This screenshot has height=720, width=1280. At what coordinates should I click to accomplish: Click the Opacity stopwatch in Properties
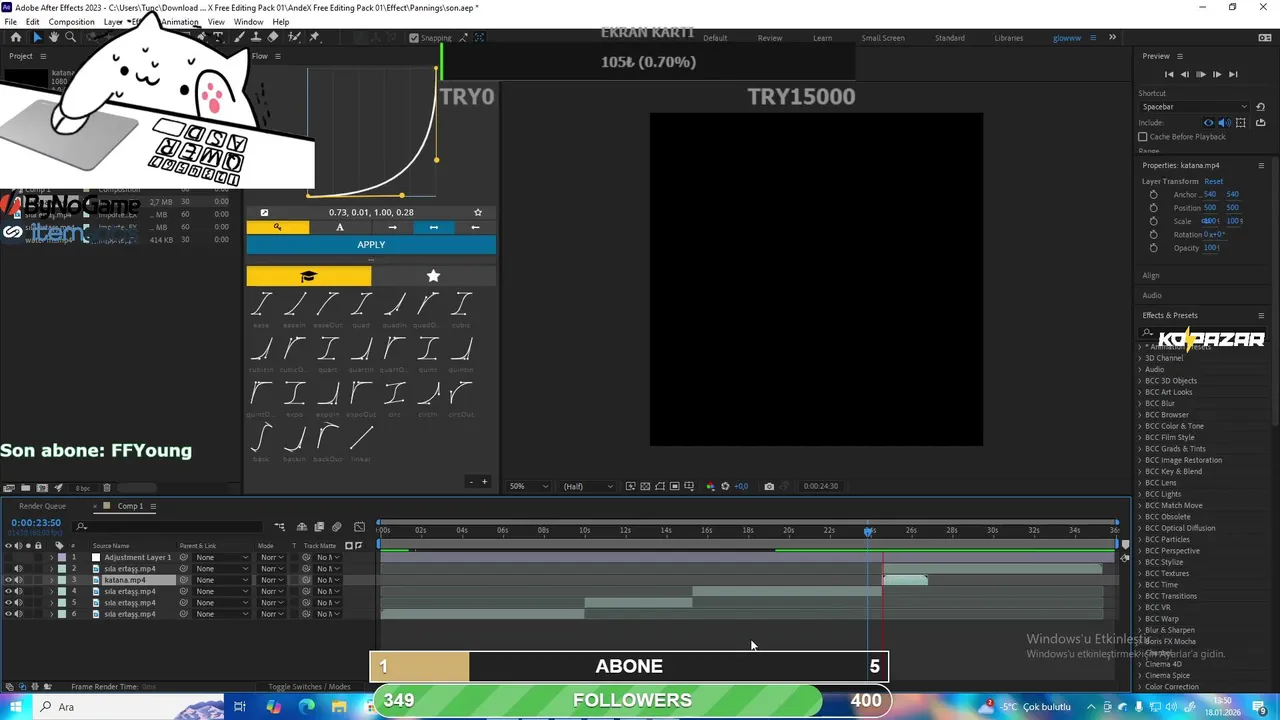1153,247
